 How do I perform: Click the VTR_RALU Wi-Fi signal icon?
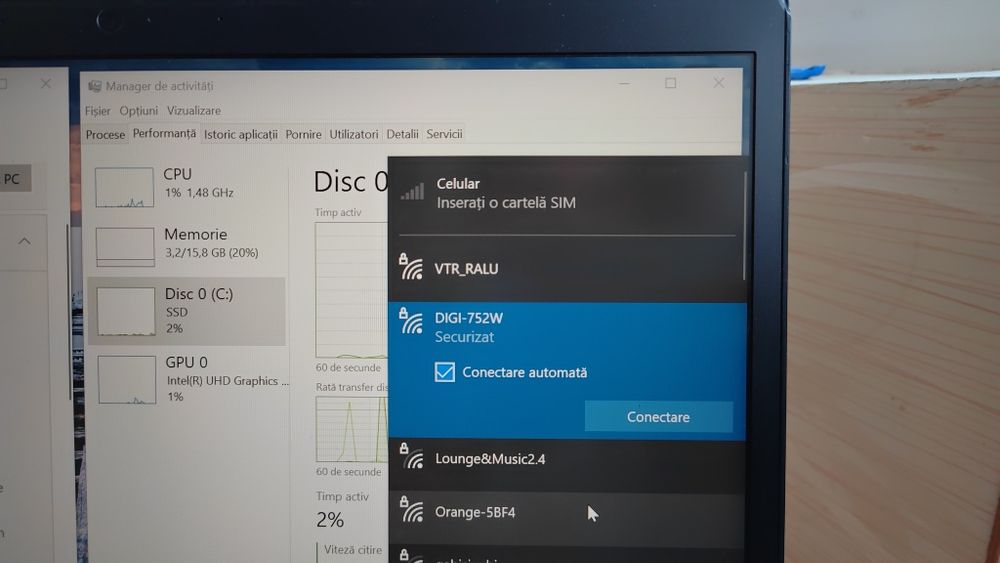tap(411, 267)
